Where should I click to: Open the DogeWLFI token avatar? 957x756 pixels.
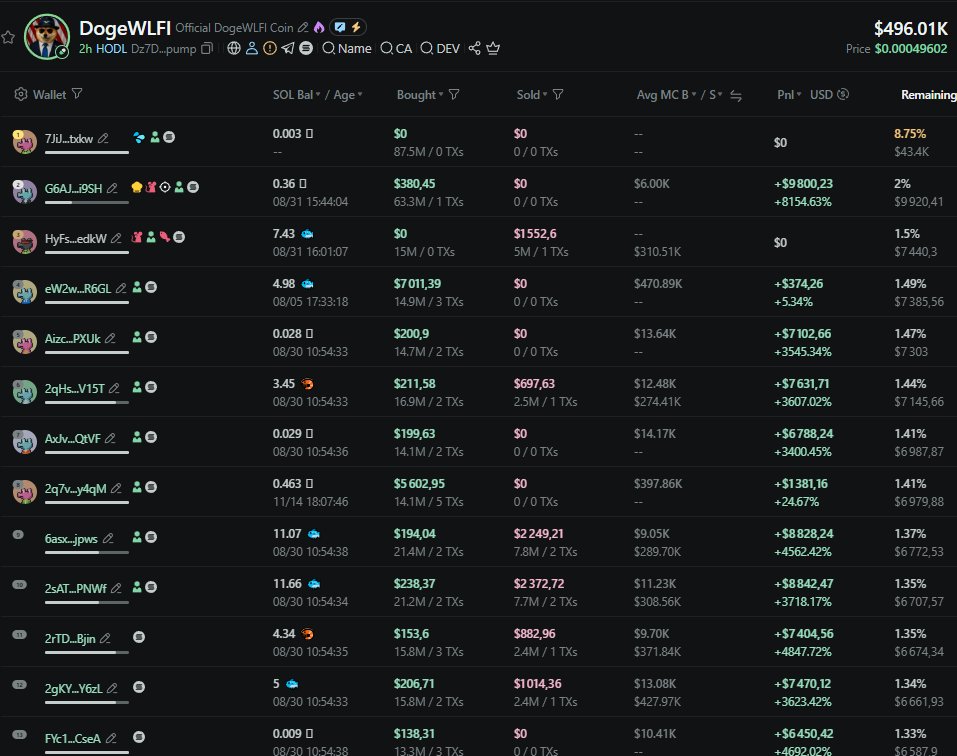47,37
